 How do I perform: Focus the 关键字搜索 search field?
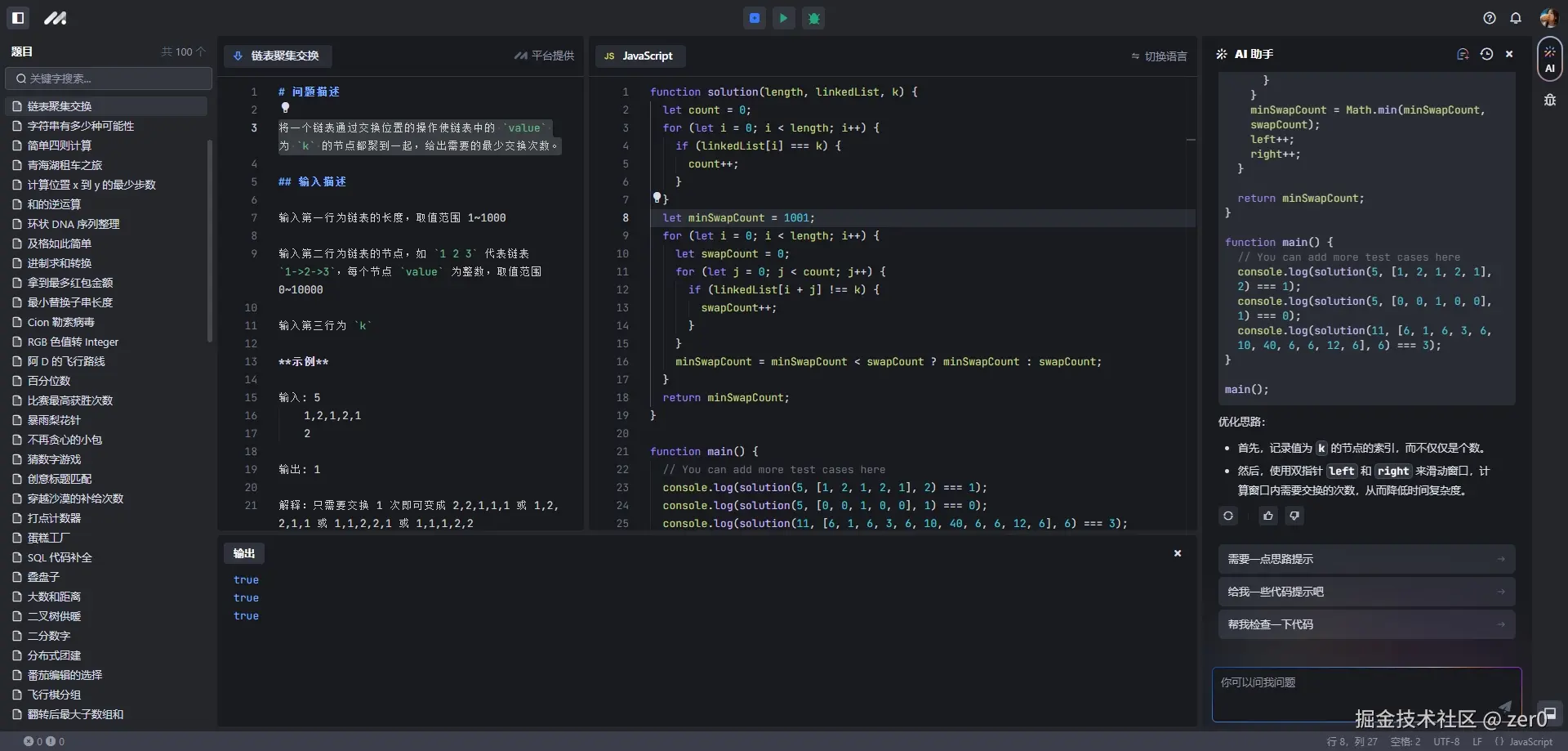coord(109,78)
